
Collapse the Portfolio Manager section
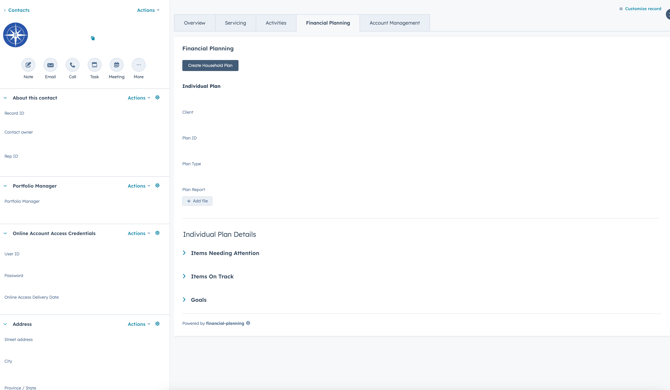(x=5, y=186)
